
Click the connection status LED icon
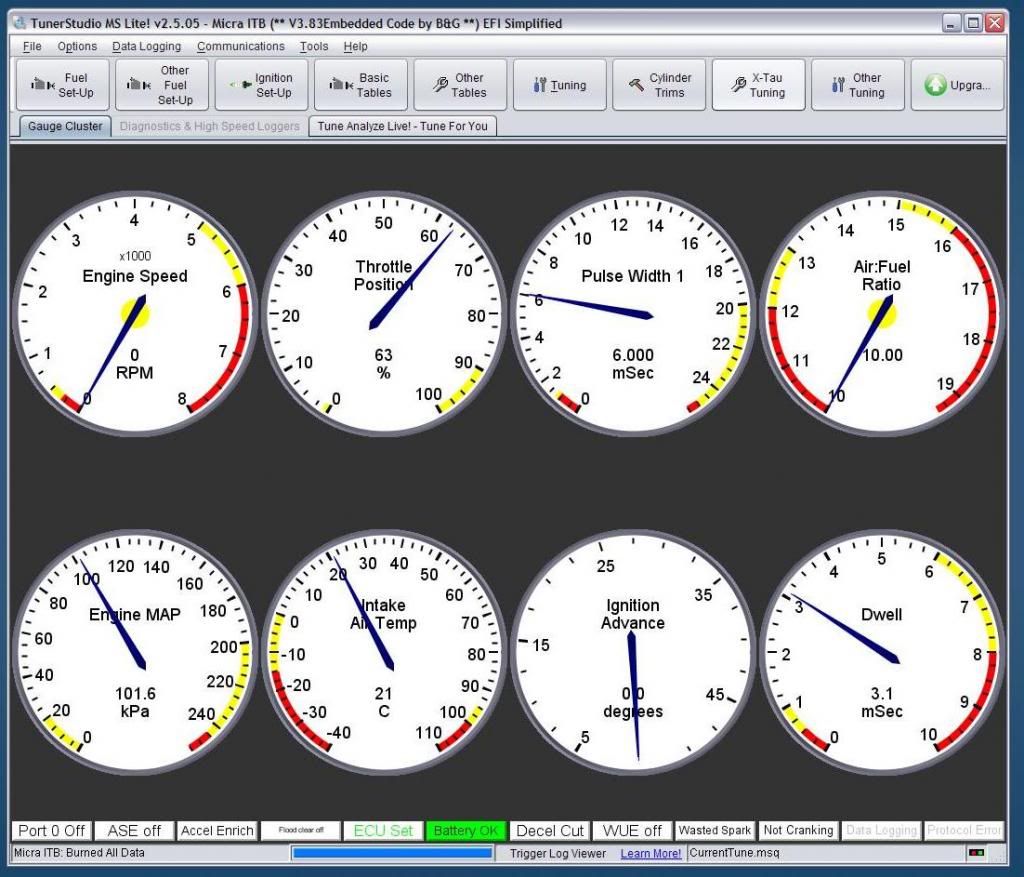(977, 853)
